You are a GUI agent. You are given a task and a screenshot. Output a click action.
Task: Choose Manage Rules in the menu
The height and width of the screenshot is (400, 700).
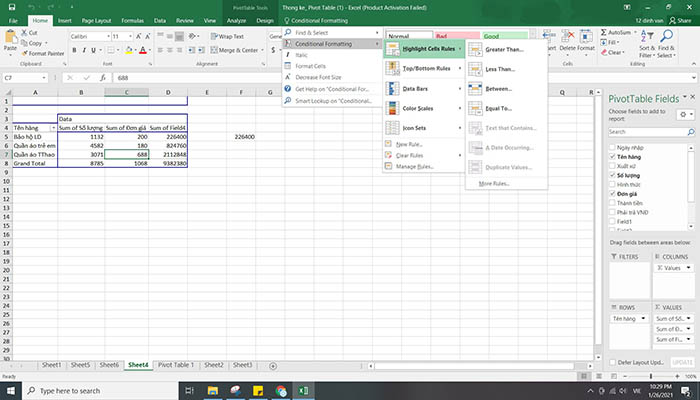423,167
